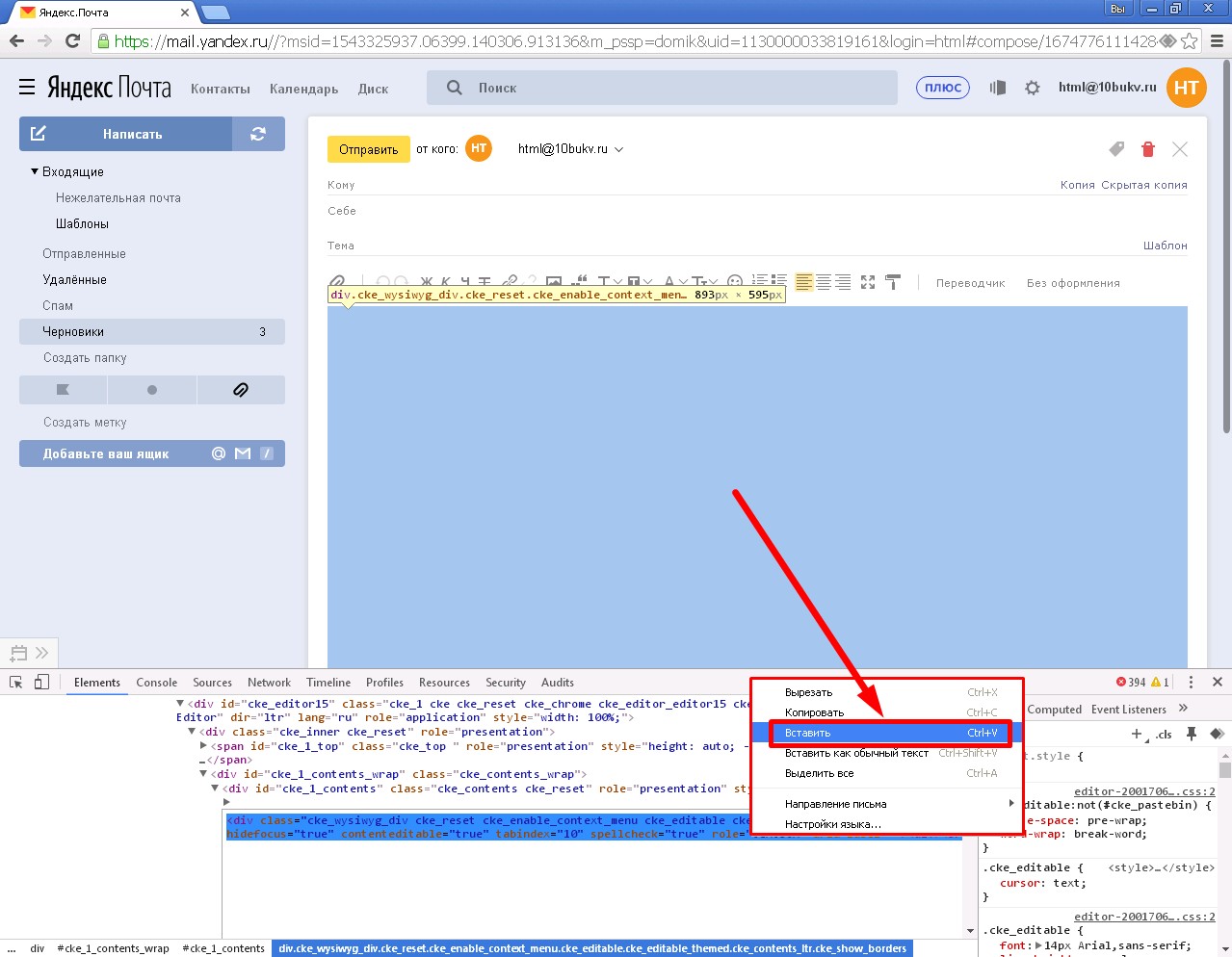Open the hamburger menu beside Яндекс Почта
Viewport: 1232px width, 957px height.
click(x=27, y=88)
